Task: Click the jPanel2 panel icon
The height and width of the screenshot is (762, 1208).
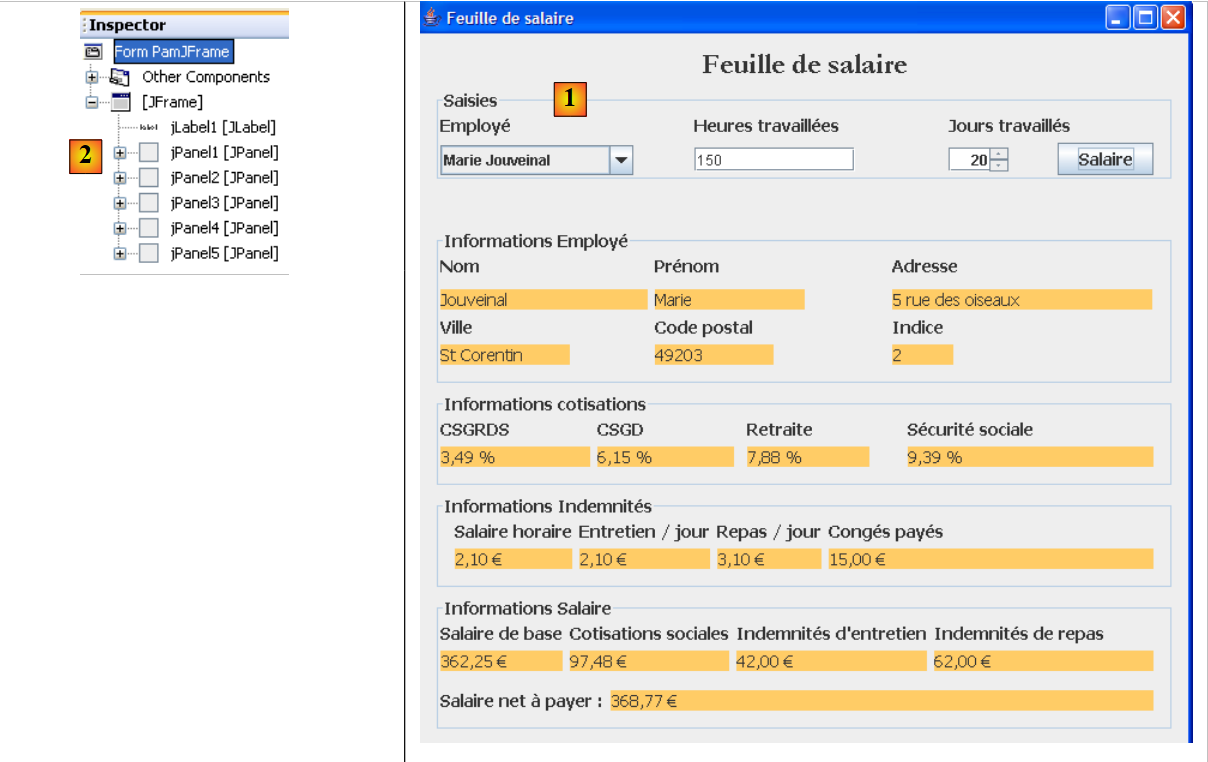Action: click(148, 178)
